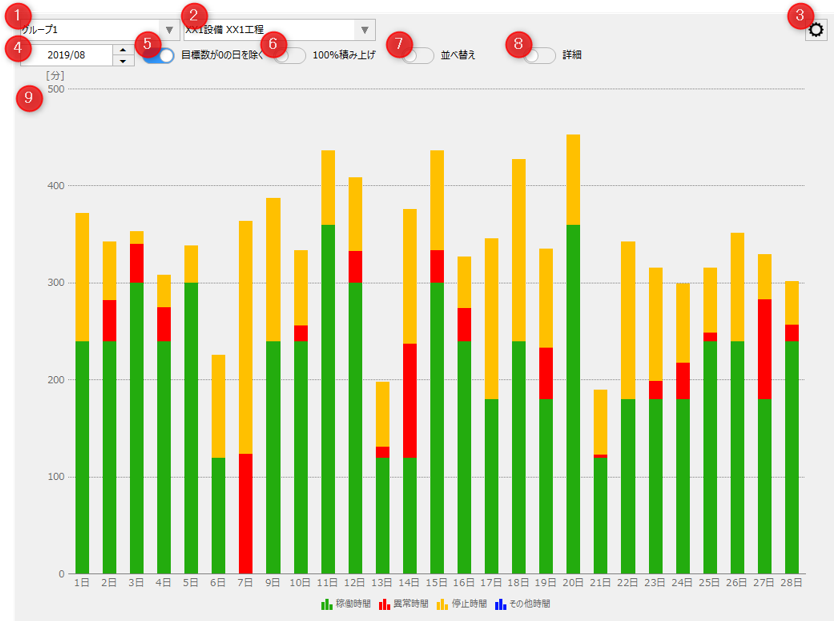837x624 pixels.
Task: Click the blue その他時間 legend icon
Action: [498, 605]
